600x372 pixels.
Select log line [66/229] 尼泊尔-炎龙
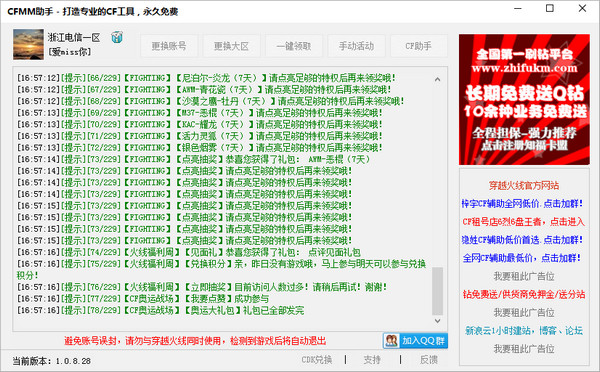pos(206,78)
